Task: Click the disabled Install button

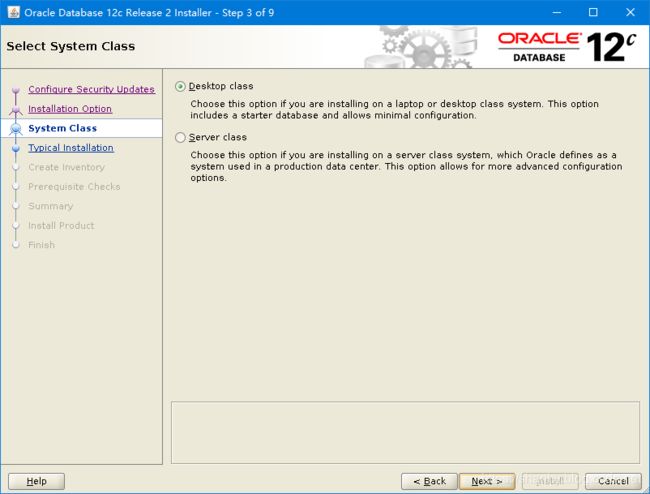Action: point(550,481)
